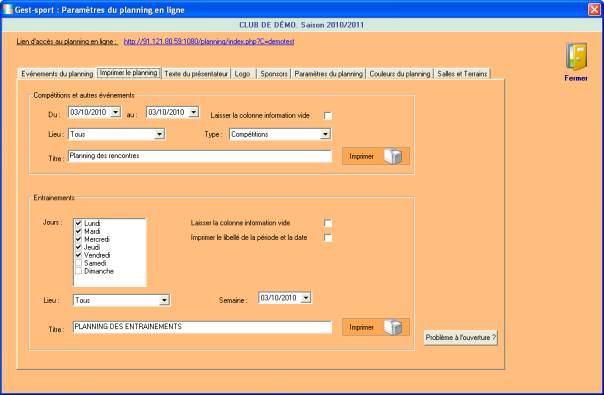Select the 'Imprimer le planning' tab

[x=129, y=72]
